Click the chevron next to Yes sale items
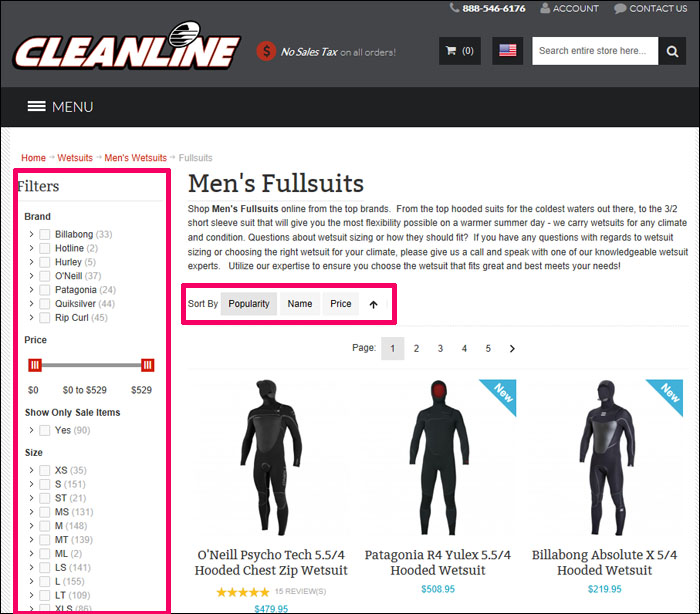 [x=31, y=430]
